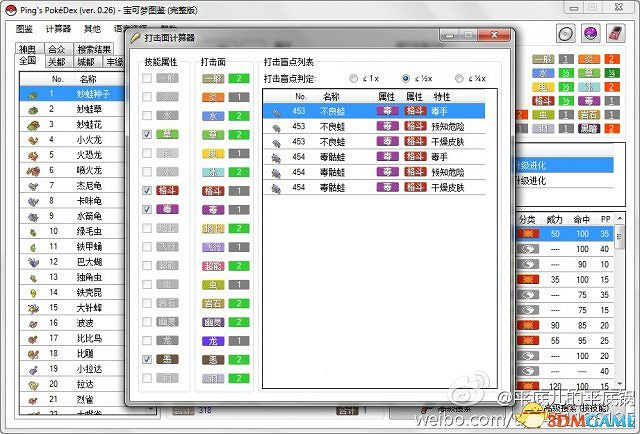Click the sprite icon in row No. 15
The height and width of the screenshot is (434, 640).
pyautogui.click(x=33, y=308)
